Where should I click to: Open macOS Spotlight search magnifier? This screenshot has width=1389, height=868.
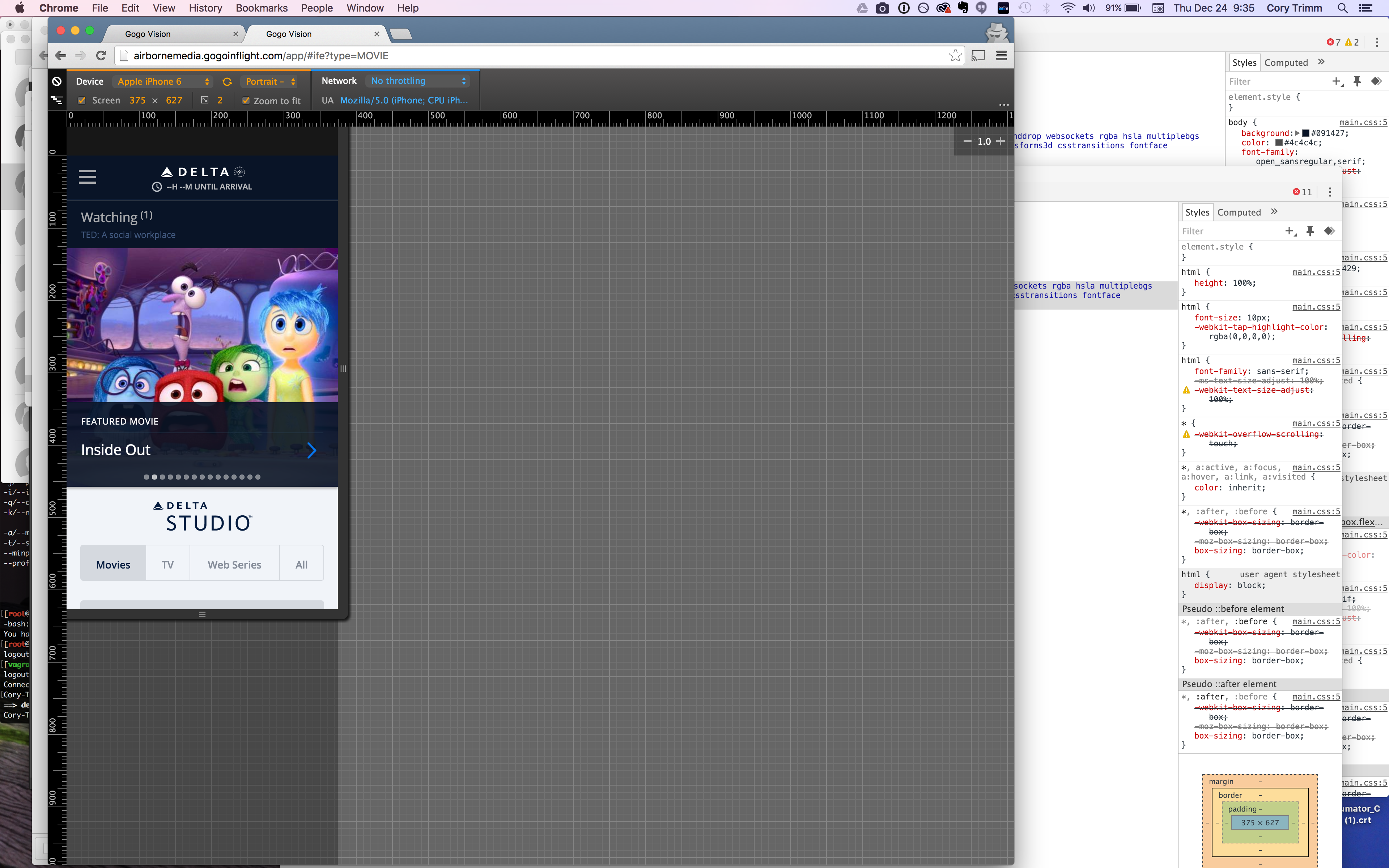(x=1342, y=8)
